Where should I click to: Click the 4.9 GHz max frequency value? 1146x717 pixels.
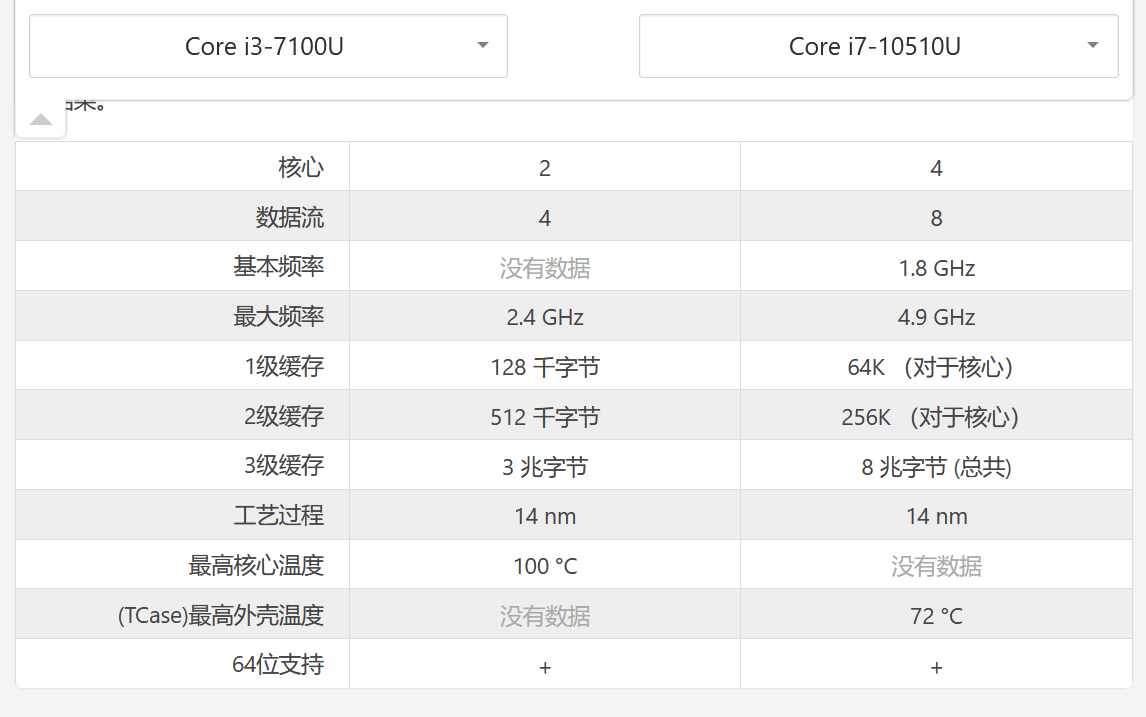coord(936,317)
